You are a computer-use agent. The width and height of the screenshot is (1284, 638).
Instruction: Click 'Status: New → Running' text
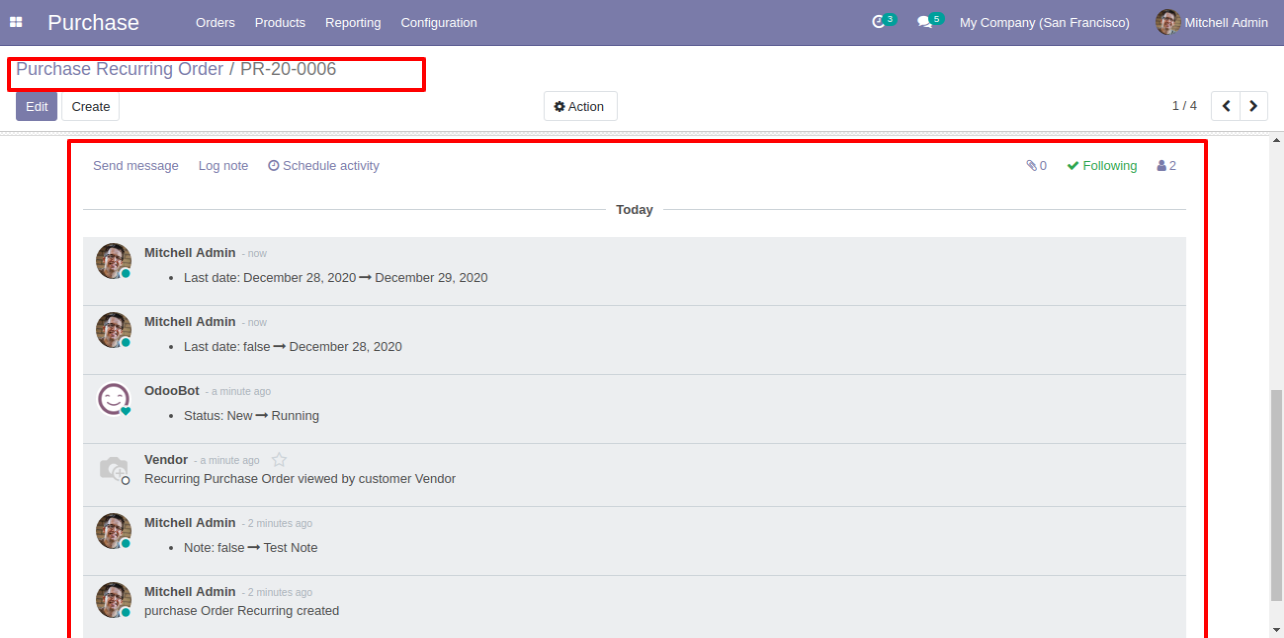click(252, 415)
